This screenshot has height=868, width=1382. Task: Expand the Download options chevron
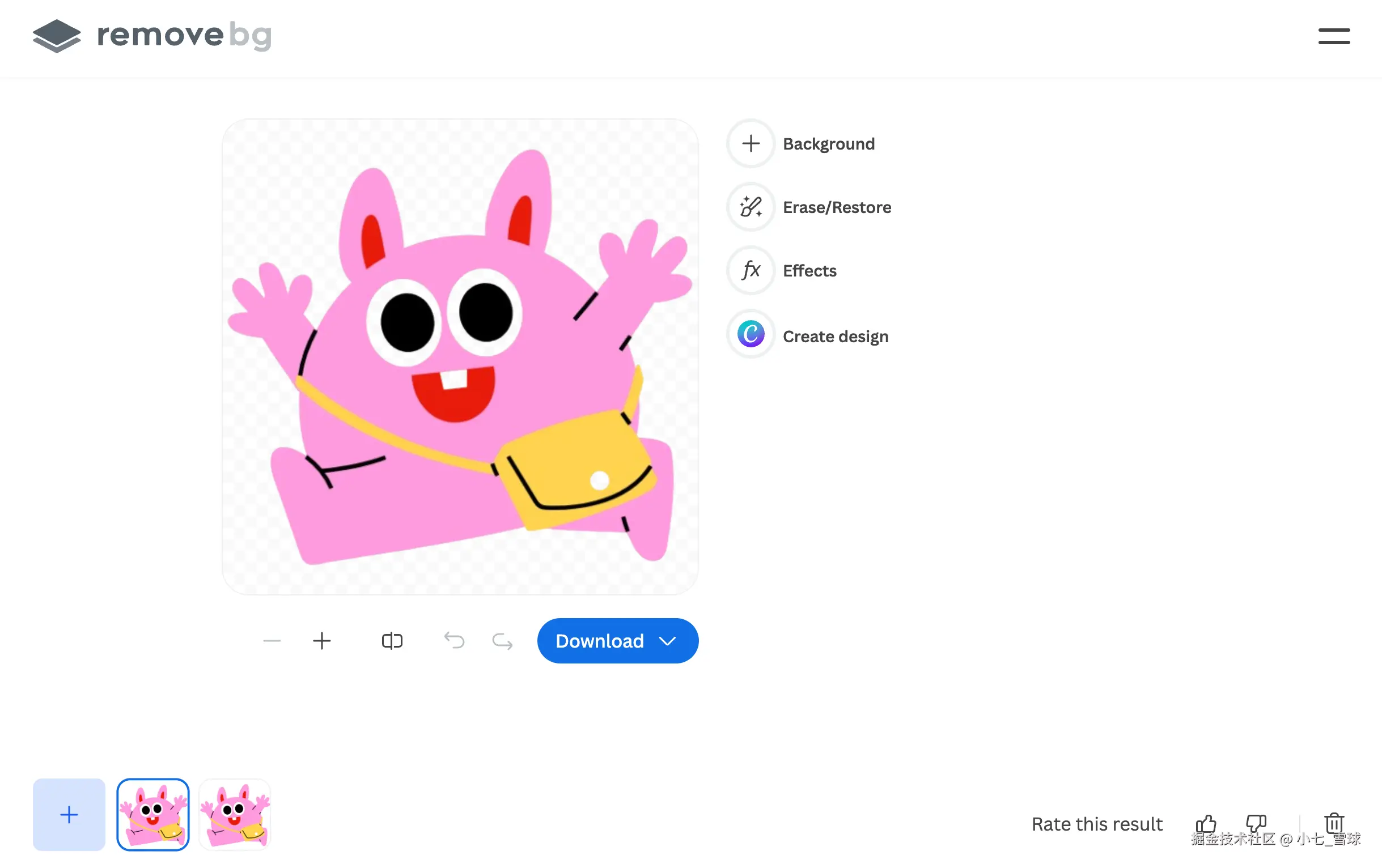(x=667, y=641)
